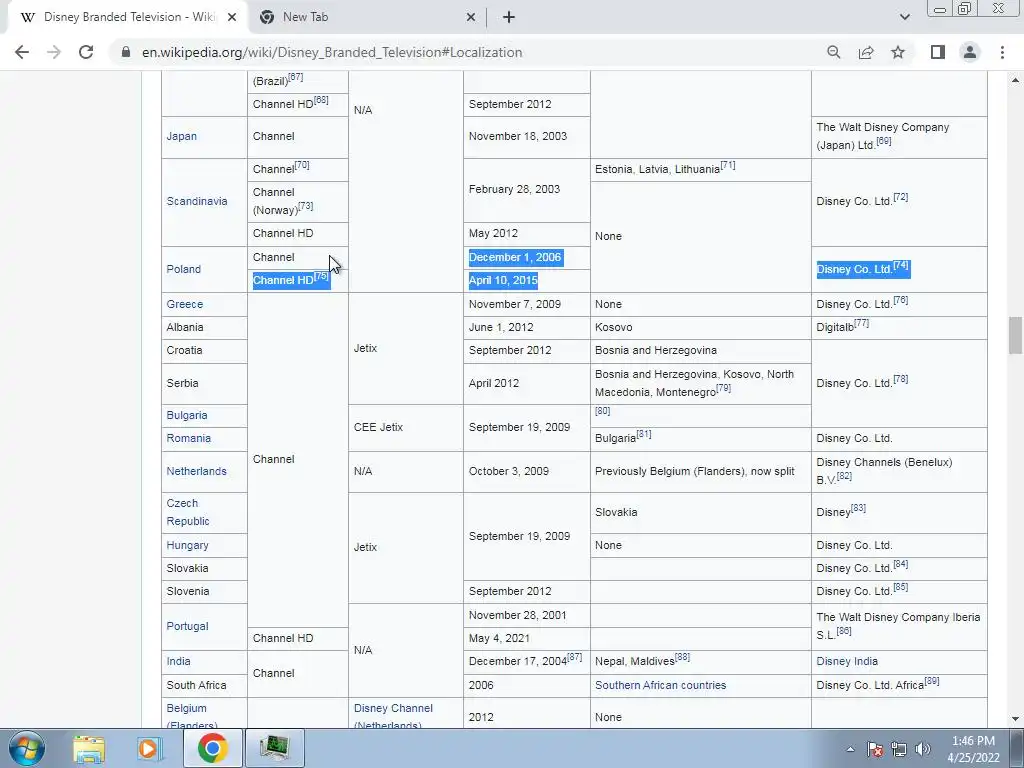
Task: Click the 'Digitalb' text
Action: (x=835, y=327)
